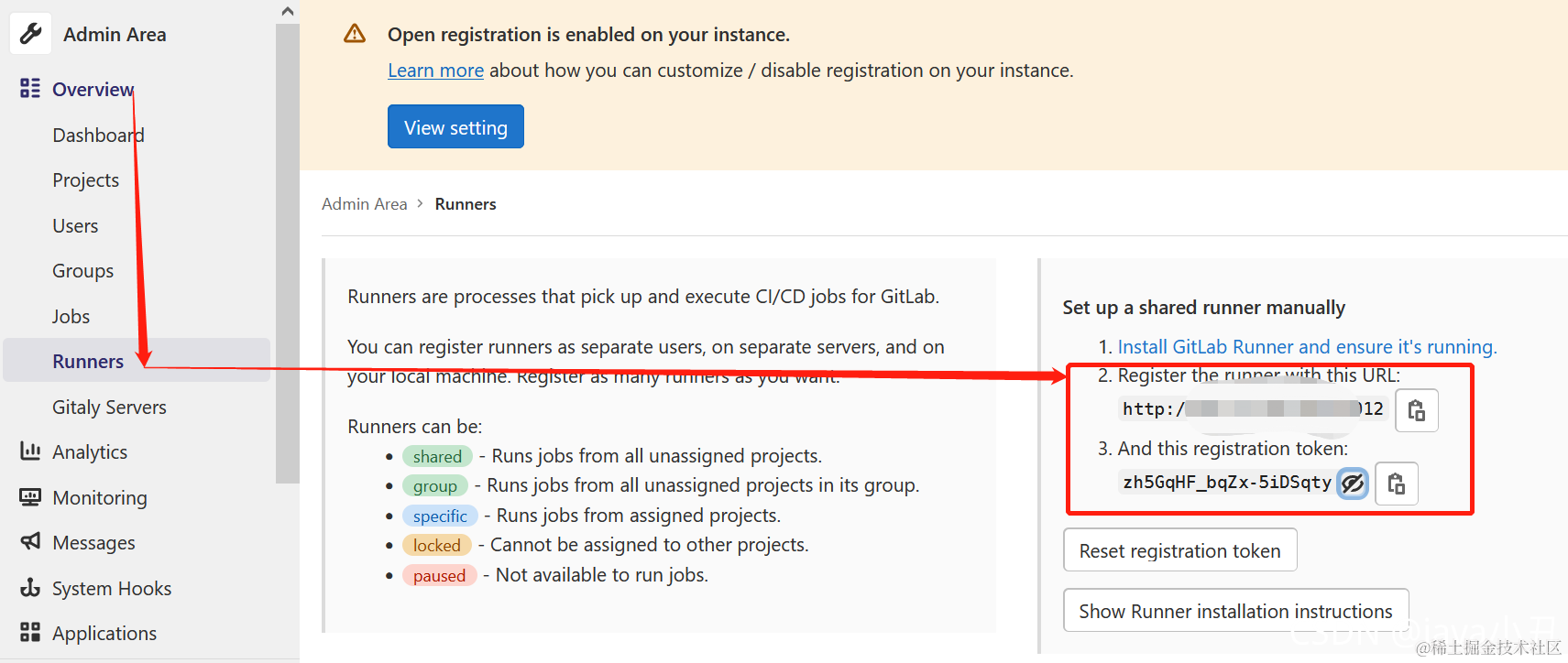Open Gitaly Servers in the sidebar
Screen dimensions: 1568x663
coord(109,407)
